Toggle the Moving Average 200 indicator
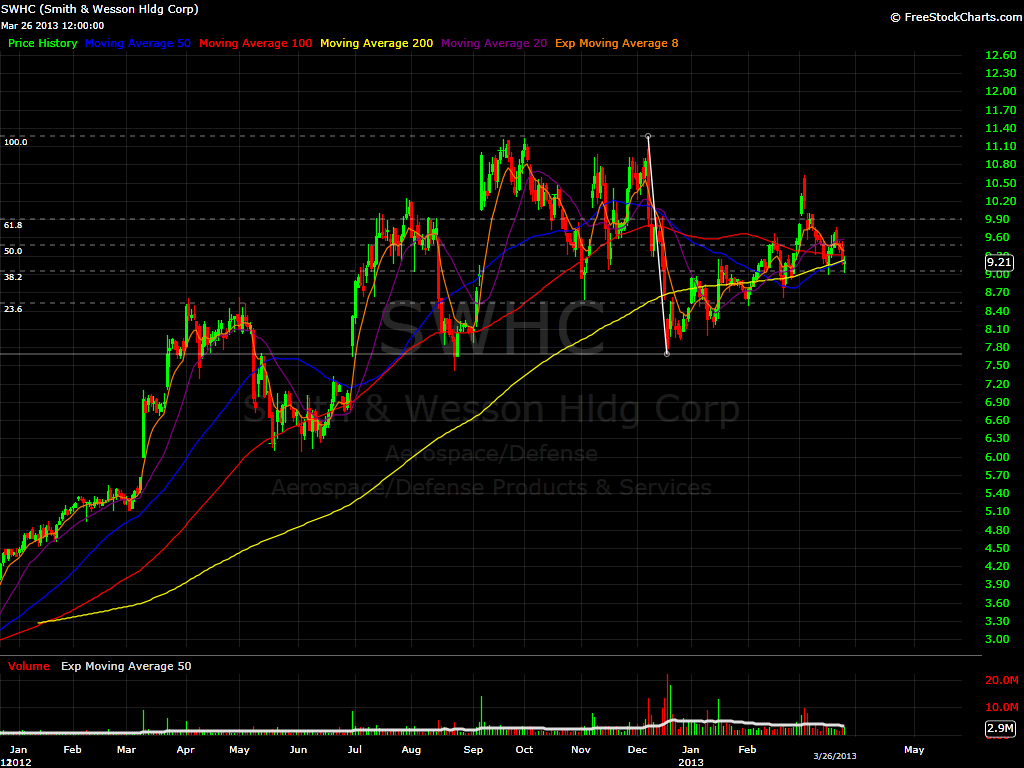 [376, 43]
